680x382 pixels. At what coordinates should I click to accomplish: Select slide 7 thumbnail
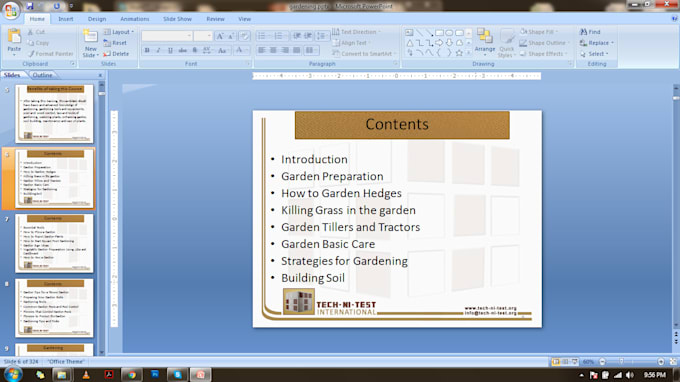[x=54, y=243]
